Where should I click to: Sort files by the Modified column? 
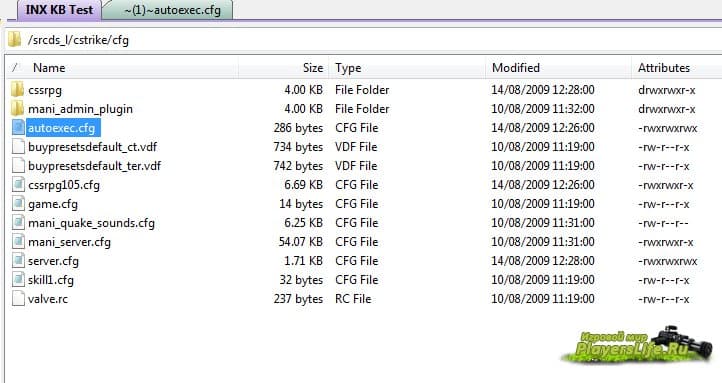pyautogui.click(x=515, y=68)
